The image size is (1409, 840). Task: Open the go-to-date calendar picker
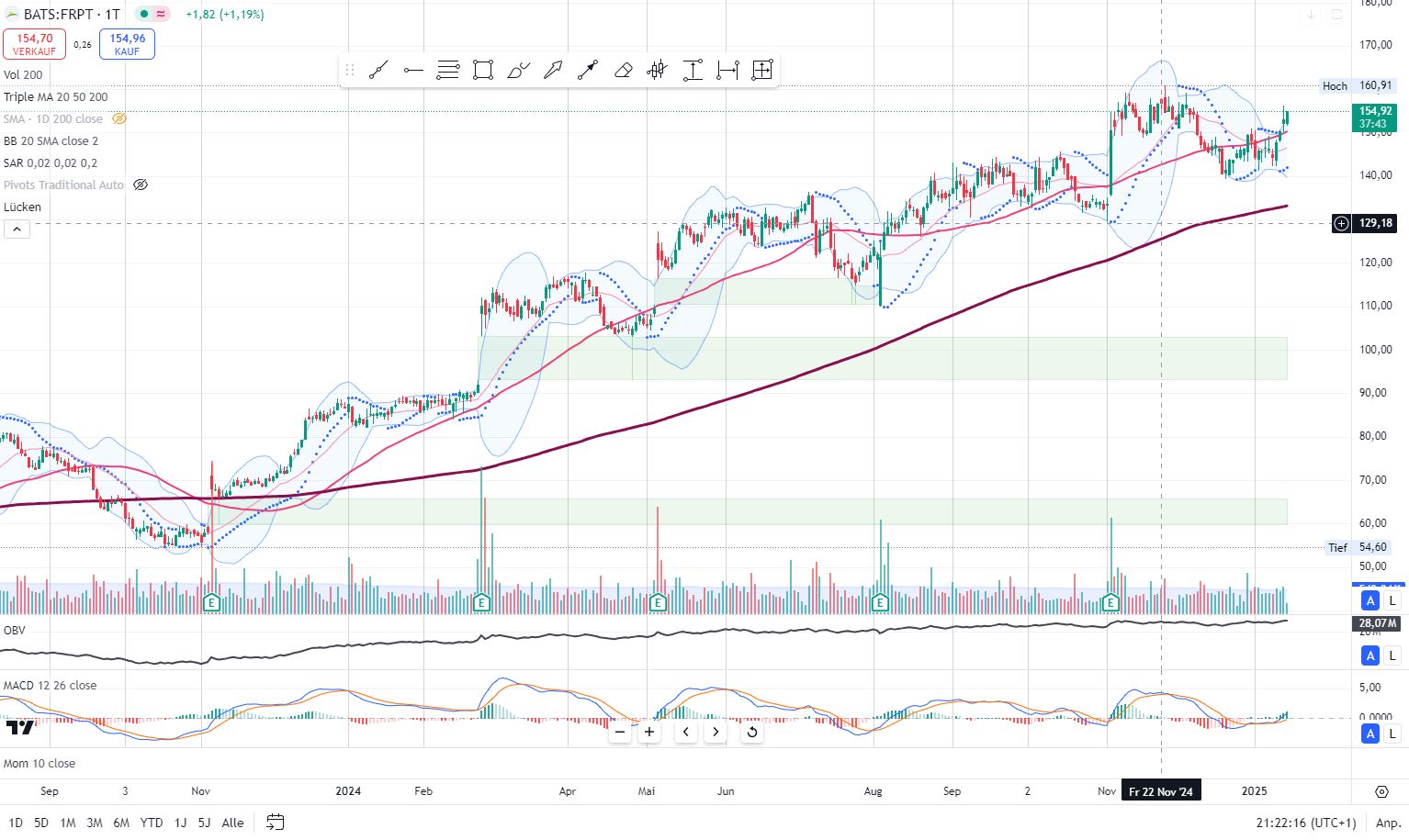[275, 823]
